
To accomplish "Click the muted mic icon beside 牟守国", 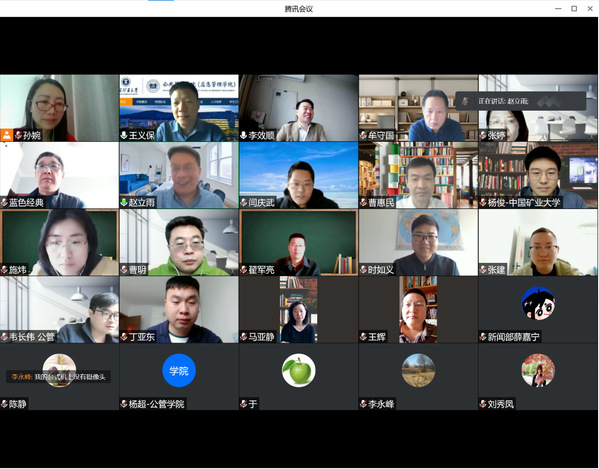I will click(x=364, y=135).
